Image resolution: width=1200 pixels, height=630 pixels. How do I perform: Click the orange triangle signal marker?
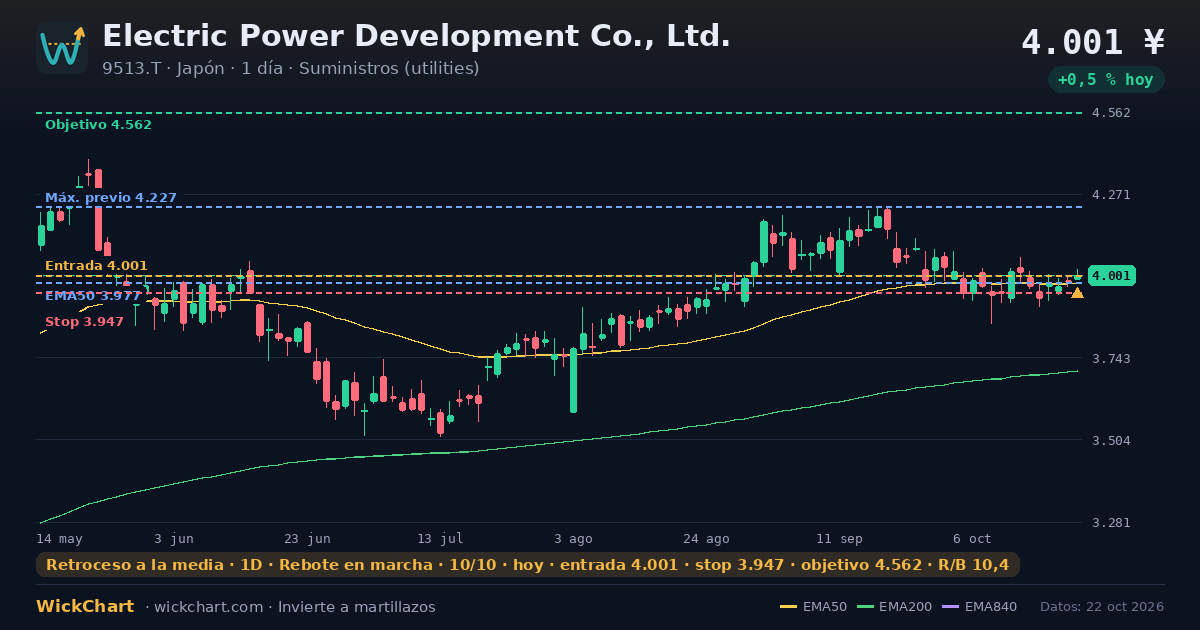click(x=1077, y=293)
